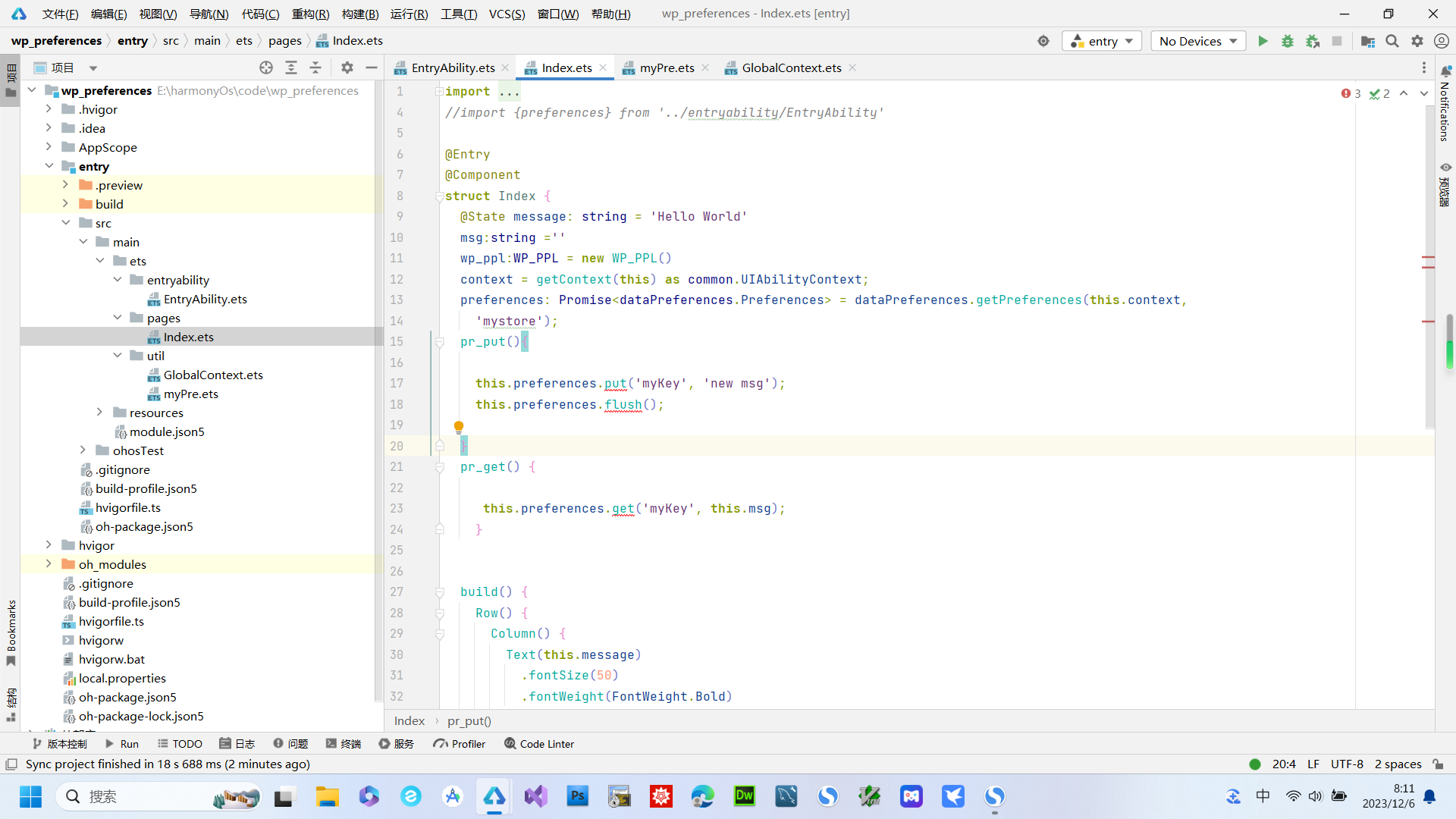Click the locate target crosshair near entry selector

[x=1043, y=41]
